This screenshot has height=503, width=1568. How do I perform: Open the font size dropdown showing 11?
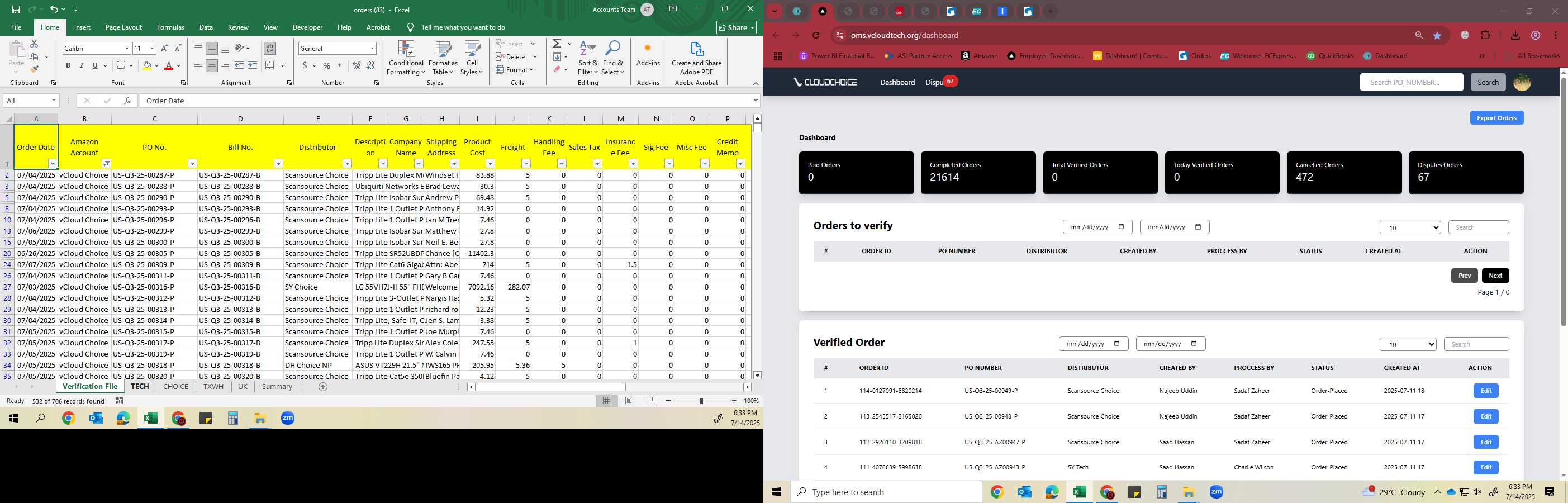(152, 49)
